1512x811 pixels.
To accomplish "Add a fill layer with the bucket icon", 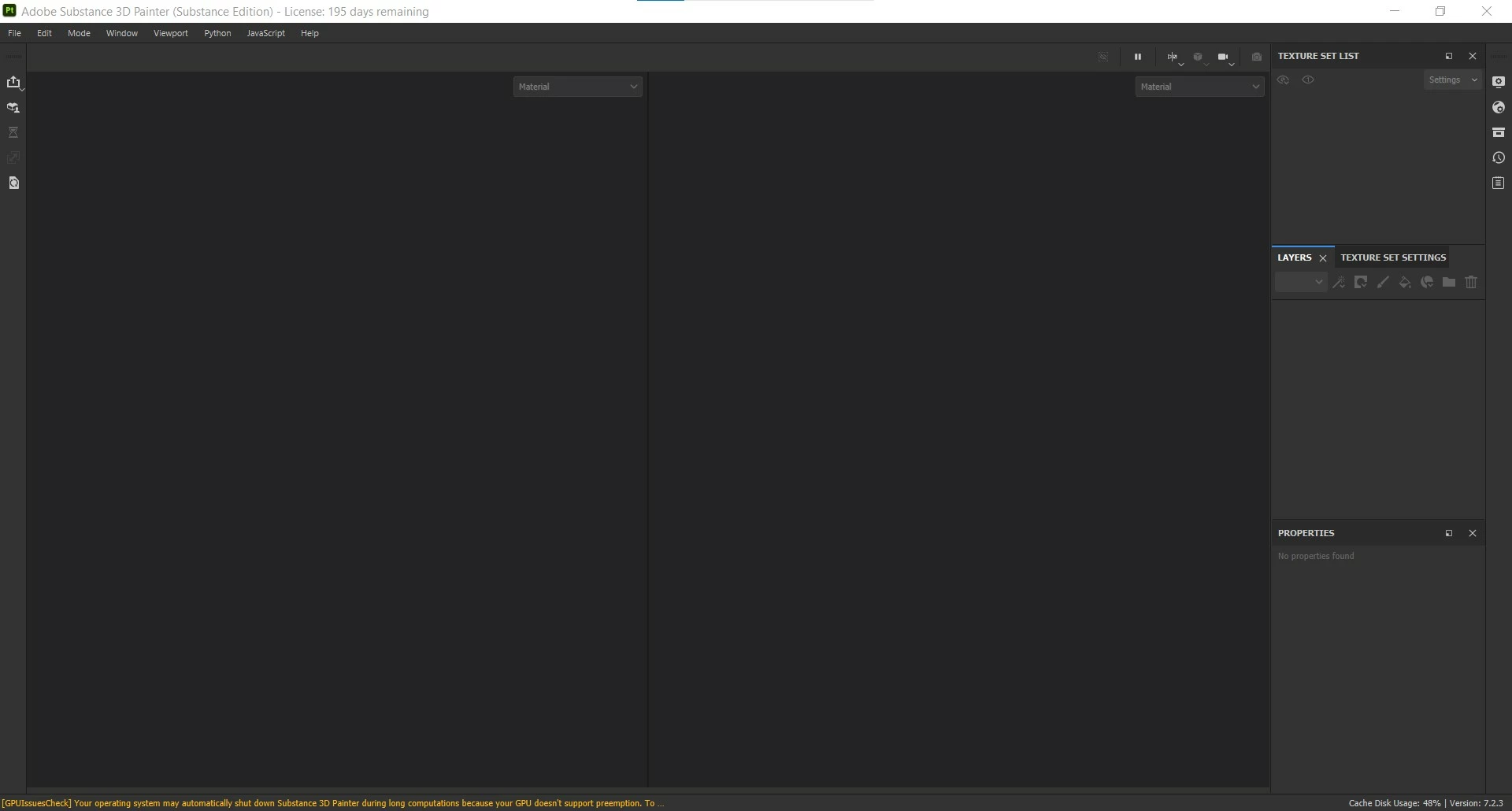I will [x=1405, y=282].
